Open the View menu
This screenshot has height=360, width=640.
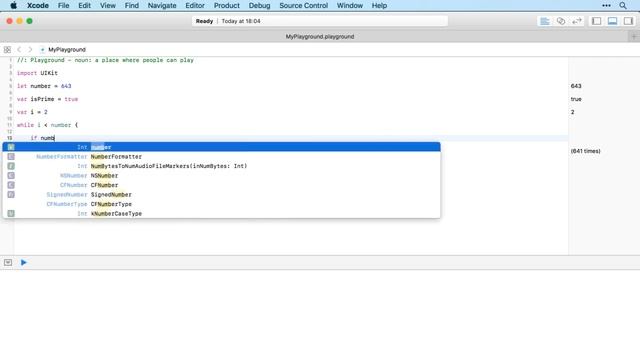(x=108, y=6)
